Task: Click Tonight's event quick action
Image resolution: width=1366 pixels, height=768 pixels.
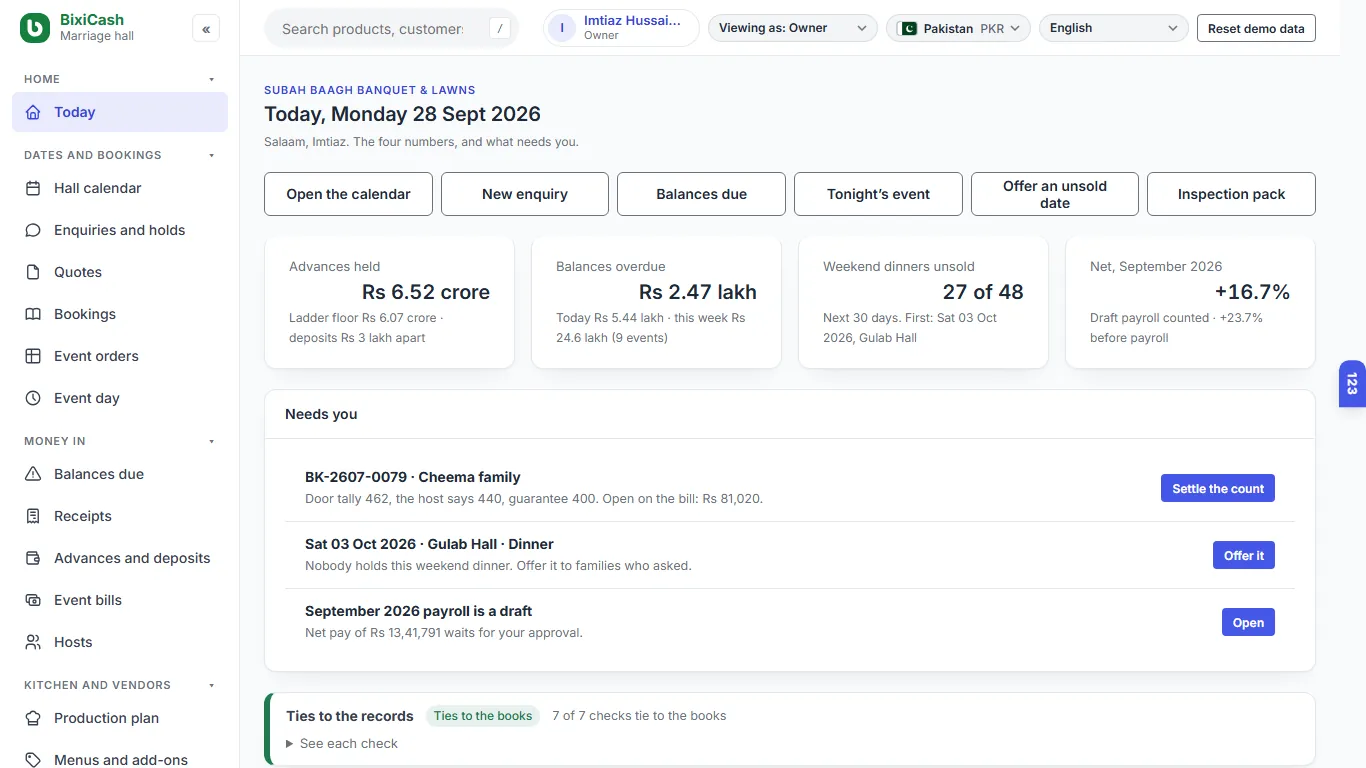Action: point(878,194)
